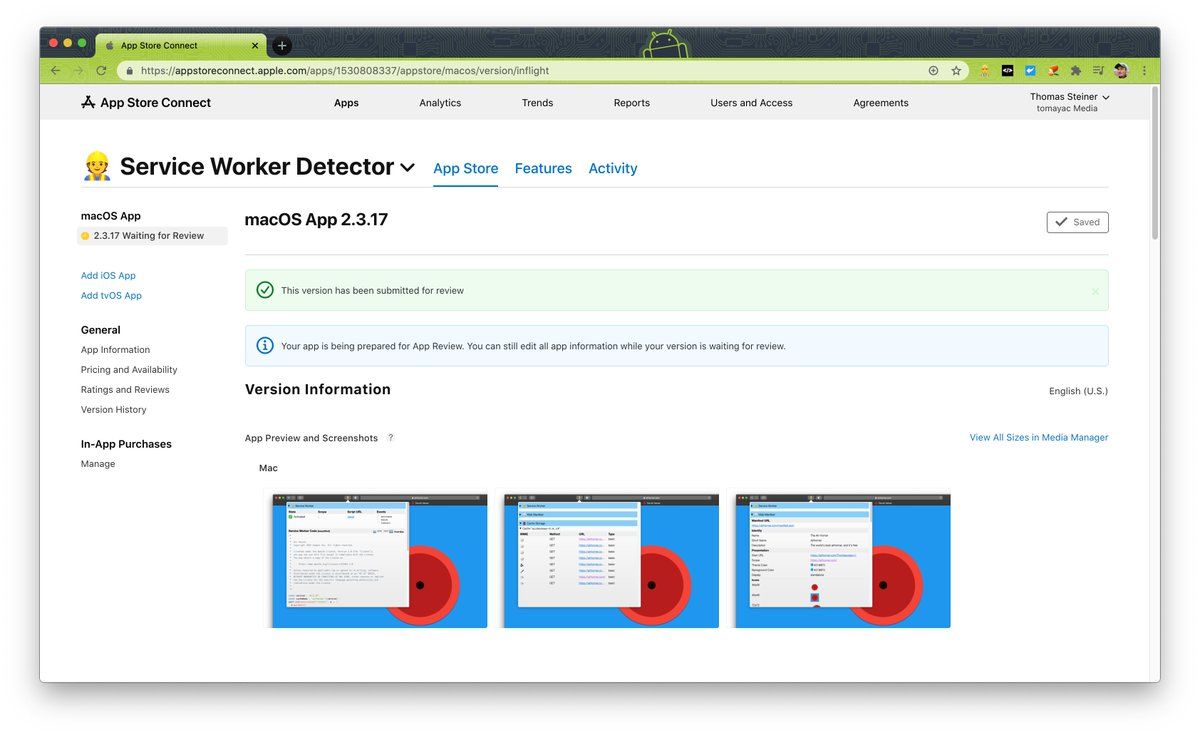Click the install app plus icon in address bar
The image size is (1200, 735).
[933, 71]
